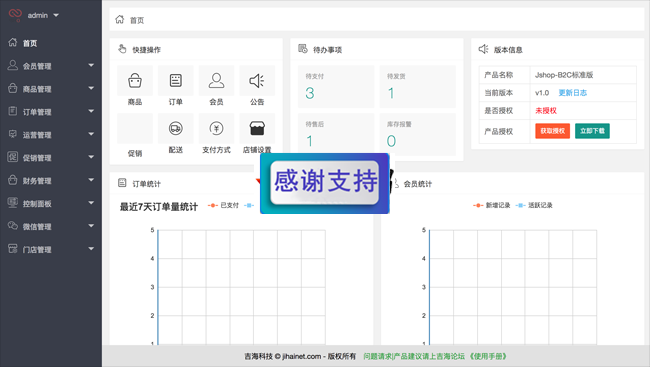This screenshot has width=650, height=367.
Task: Open 配送 quick action truck icon
Action: (x=176, y=129)
